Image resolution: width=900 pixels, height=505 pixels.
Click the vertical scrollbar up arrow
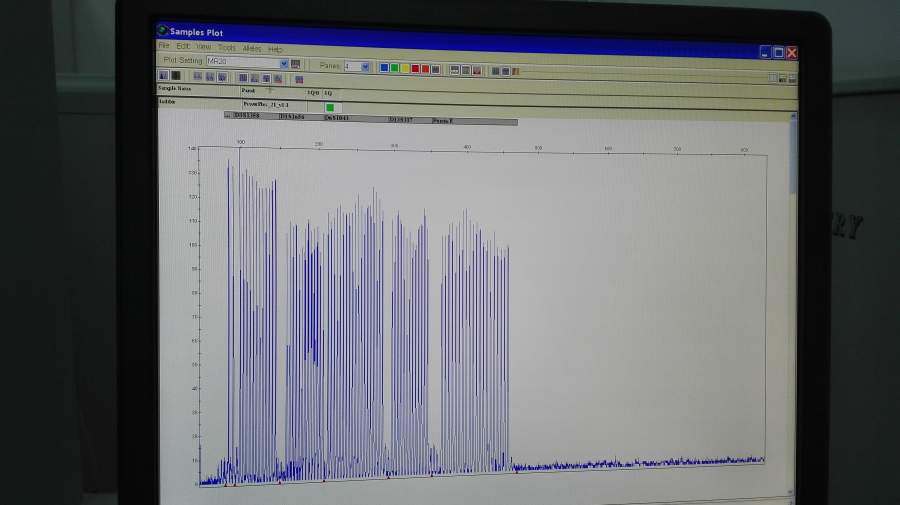[794, 116]
